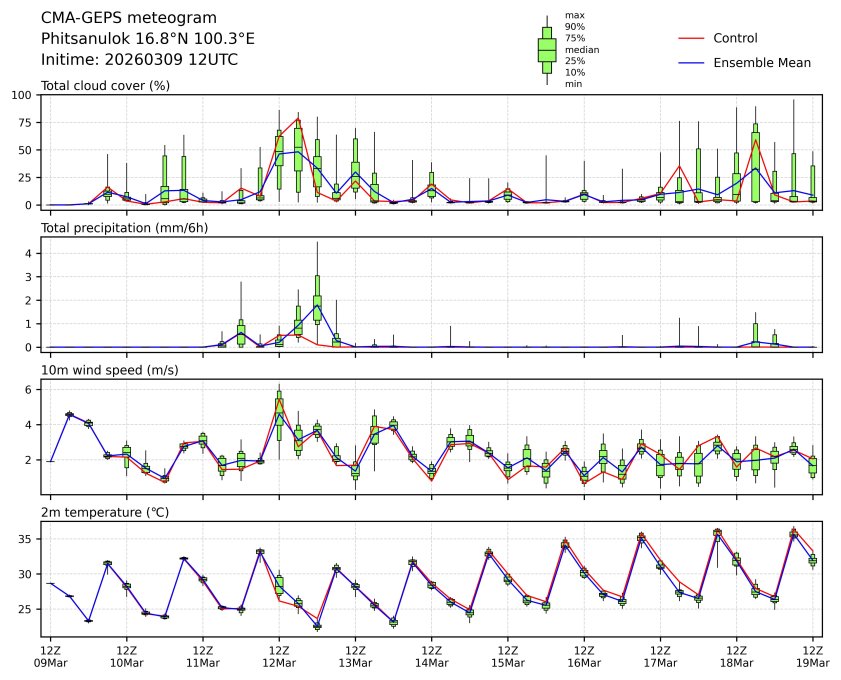Viewport: 841px width, 680px height.
Task: Click the 12Z 15Mar time axis label
Action: [x=507, y=655]
